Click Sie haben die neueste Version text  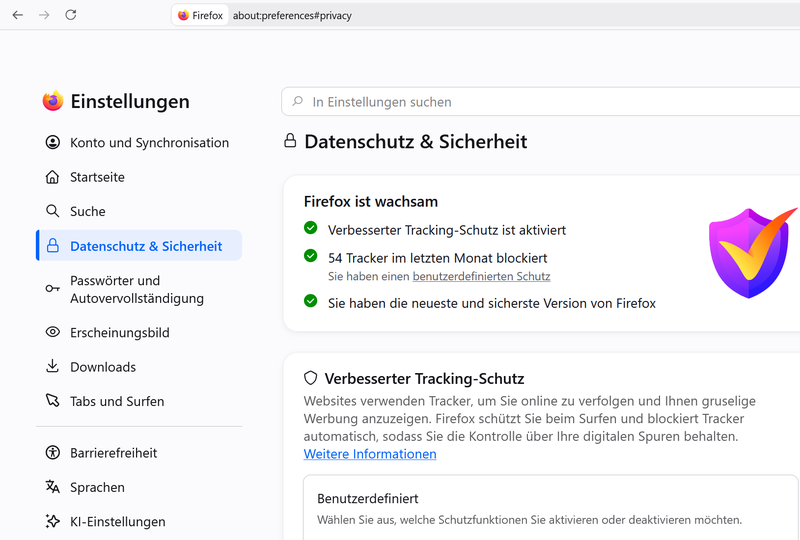click(492, 303)
